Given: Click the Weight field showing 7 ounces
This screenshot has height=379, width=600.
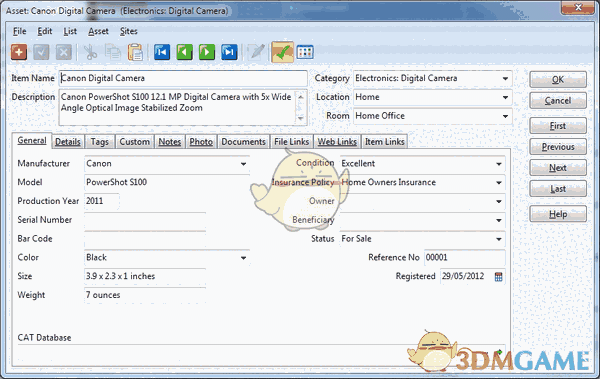Looking at the screenshot, I should [145, 295].
